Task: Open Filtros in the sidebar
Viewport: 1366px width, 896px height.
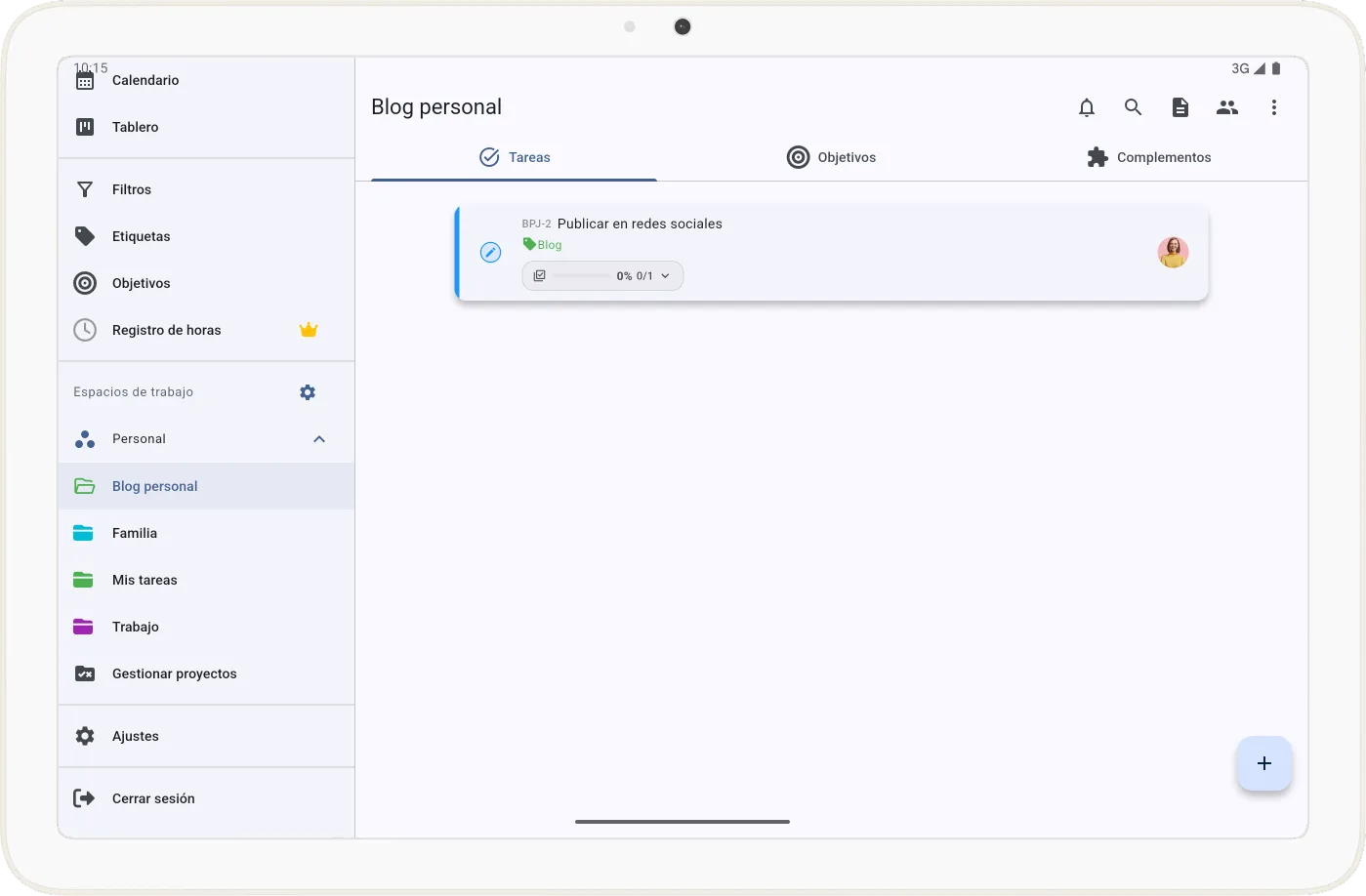Action: click(x=132, y=189)
